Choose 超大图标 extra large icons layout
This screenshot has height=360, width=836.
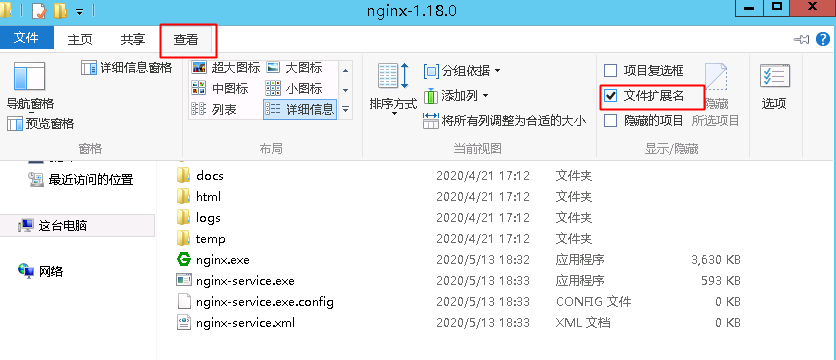coord(226,68)
